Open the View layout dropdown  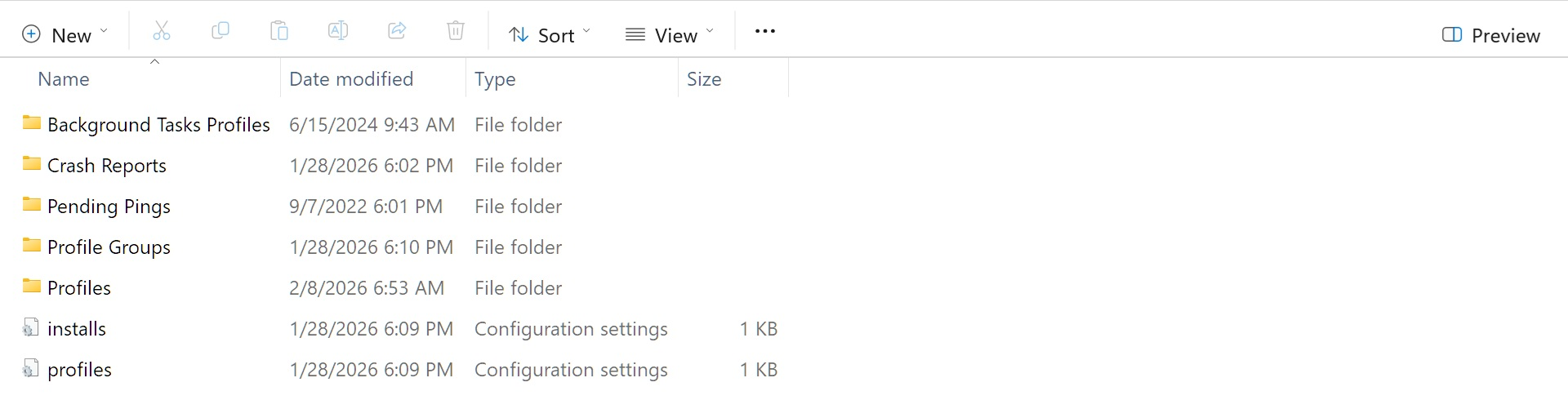(x=669, y=35)
